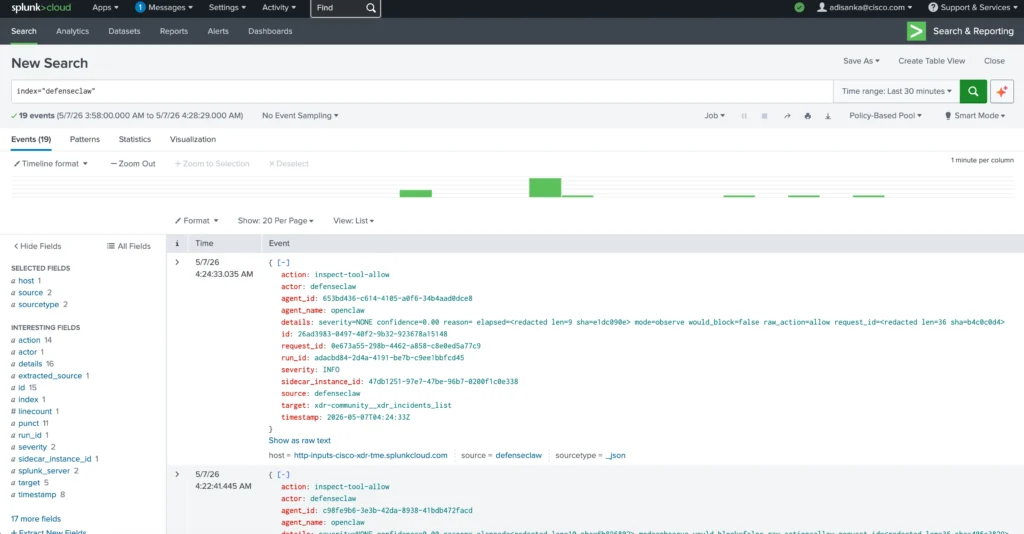
Task: Change Show 20 Per Page setting
Action: [276, 221]
